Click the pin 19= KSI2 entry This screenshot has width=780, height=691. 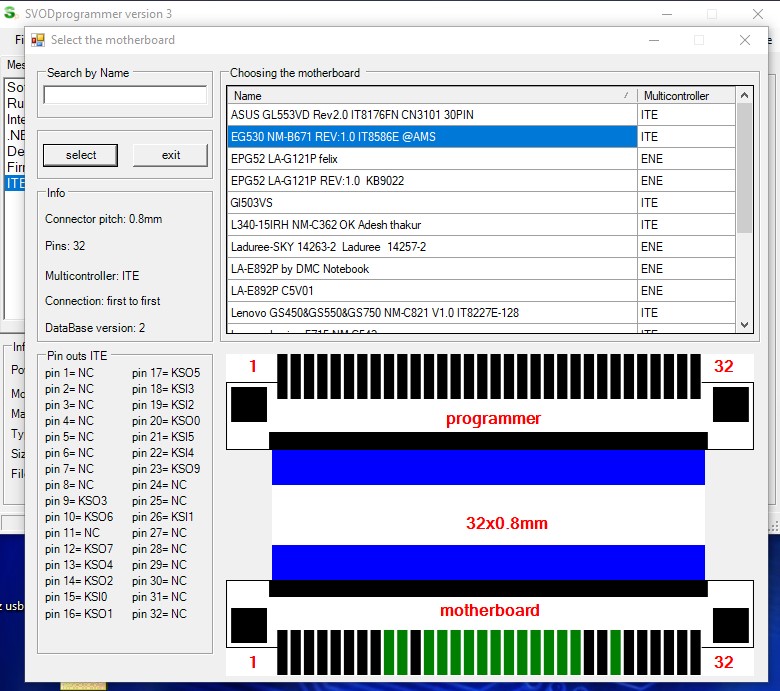click(x=163, y=405)
